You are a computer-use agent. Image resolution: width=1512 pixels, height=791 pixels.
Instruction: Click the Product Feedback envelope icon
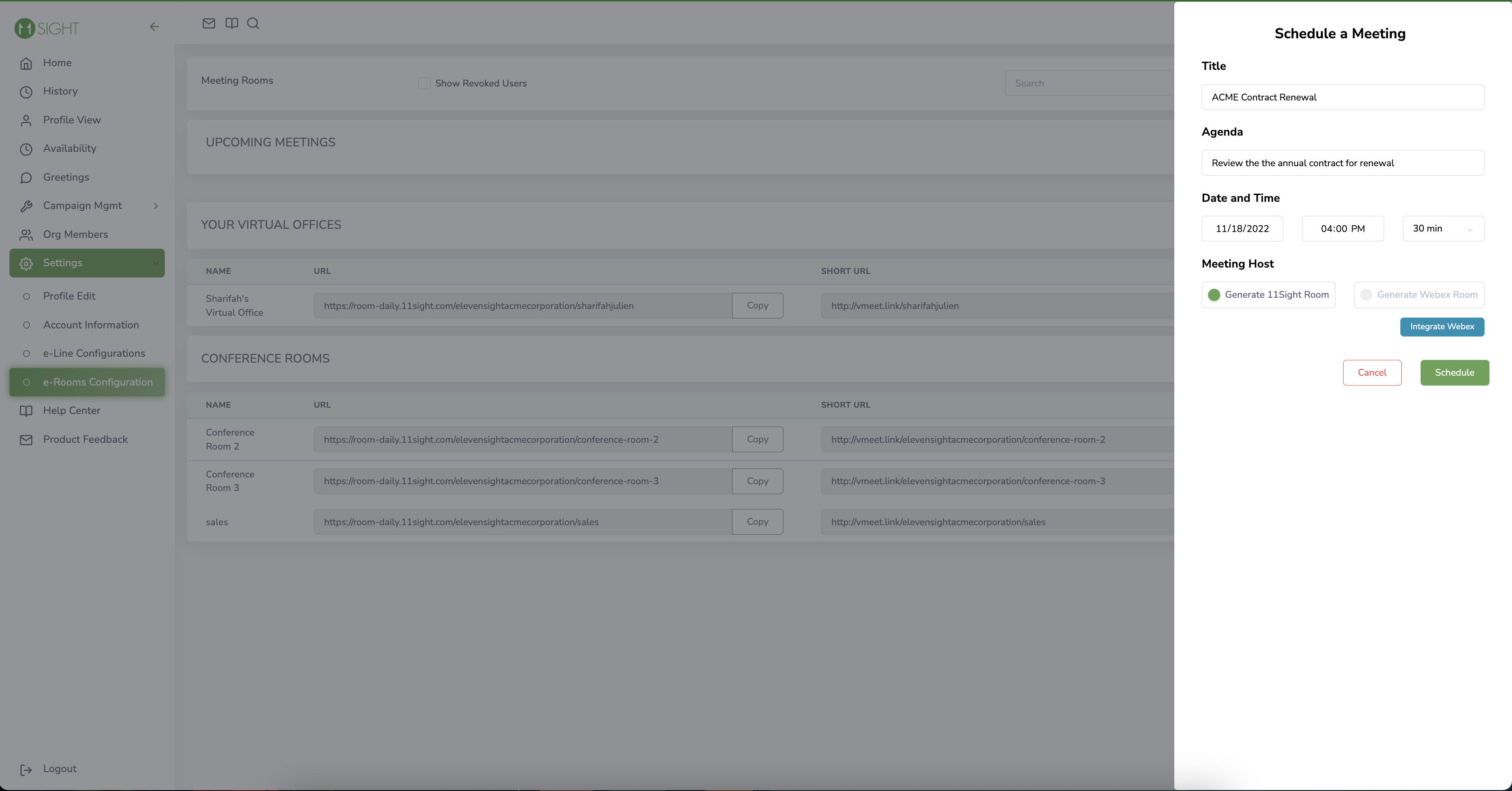click(26, 440)
